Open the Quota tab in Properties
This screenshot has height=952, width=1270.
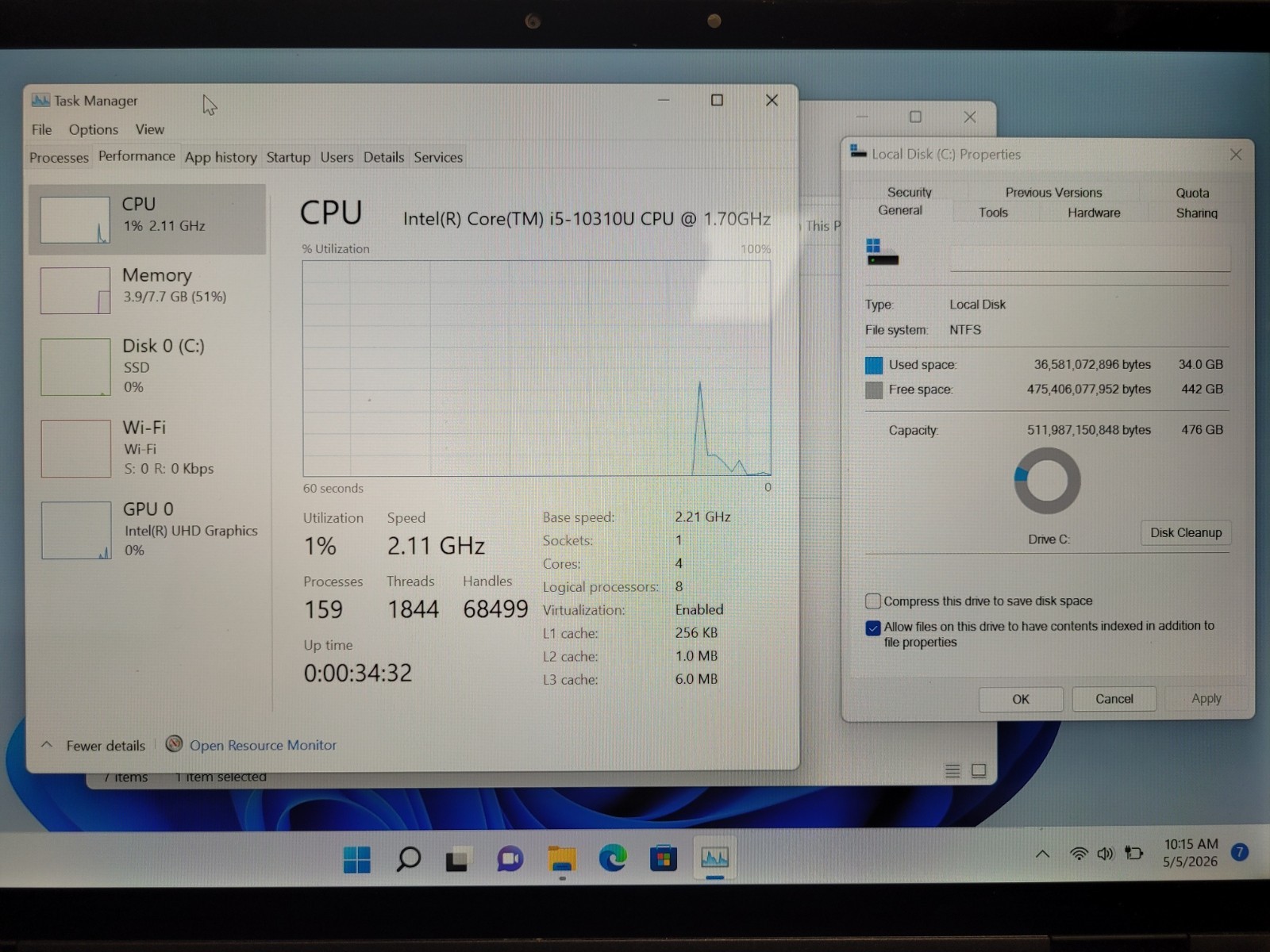[1192, 193]
